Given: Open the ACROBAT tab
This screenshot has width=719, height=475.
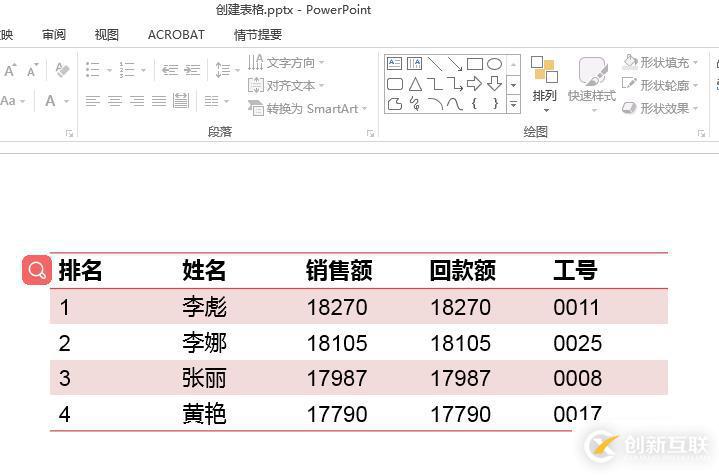Looking at the screenshot, I should coord(176,34).
